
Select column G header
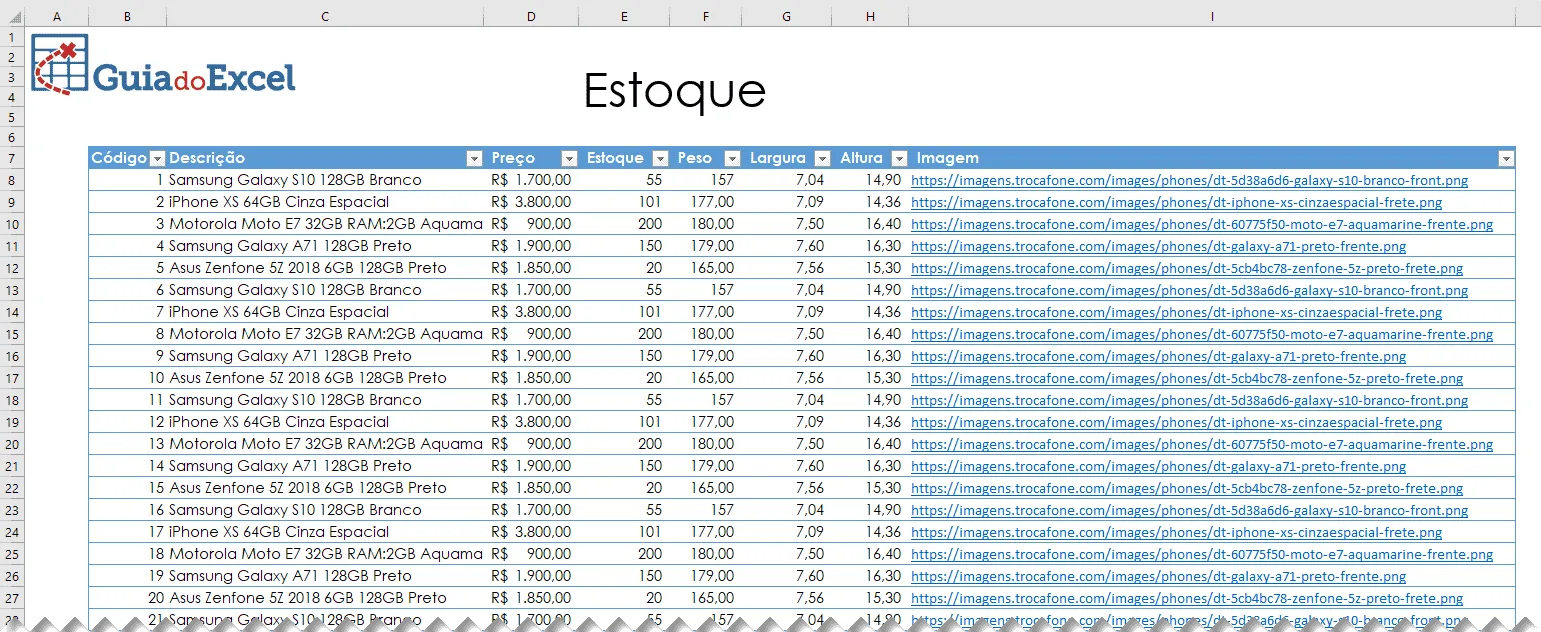click(x=787, y=17)
